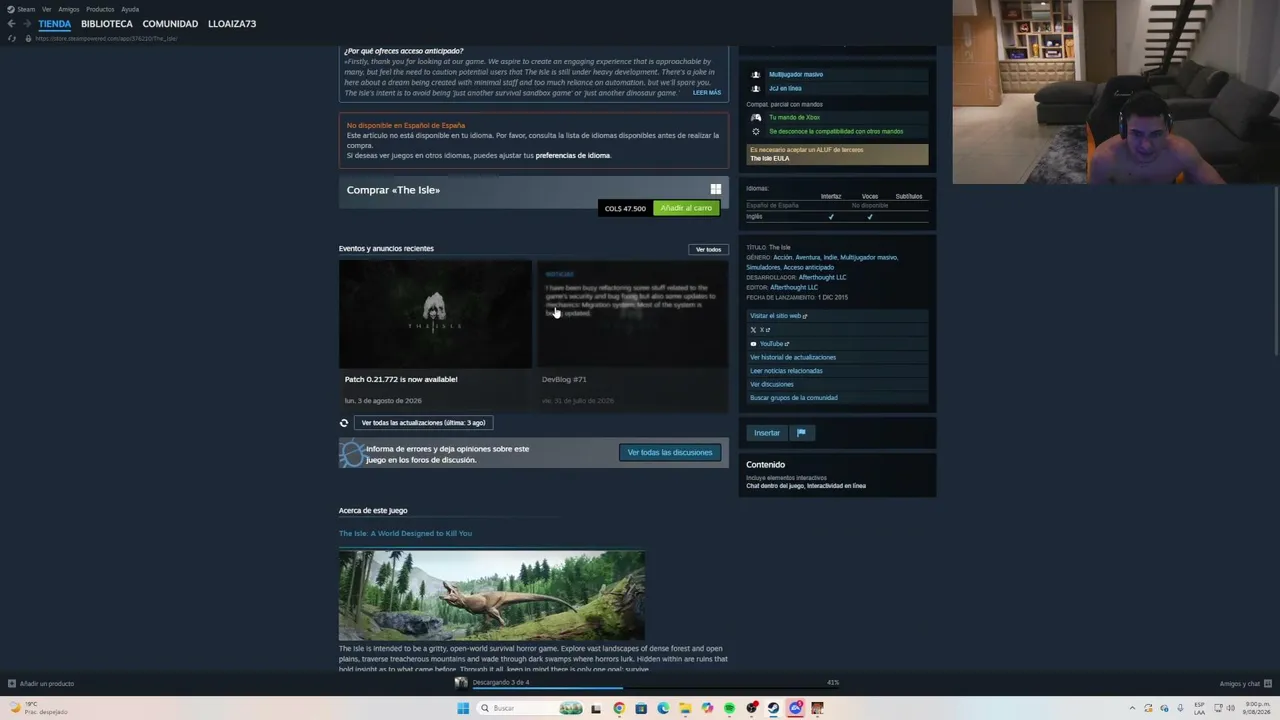1280x720 pixels.
Task: Click 'Ver todas las discusiones' button
Action: 670,453
